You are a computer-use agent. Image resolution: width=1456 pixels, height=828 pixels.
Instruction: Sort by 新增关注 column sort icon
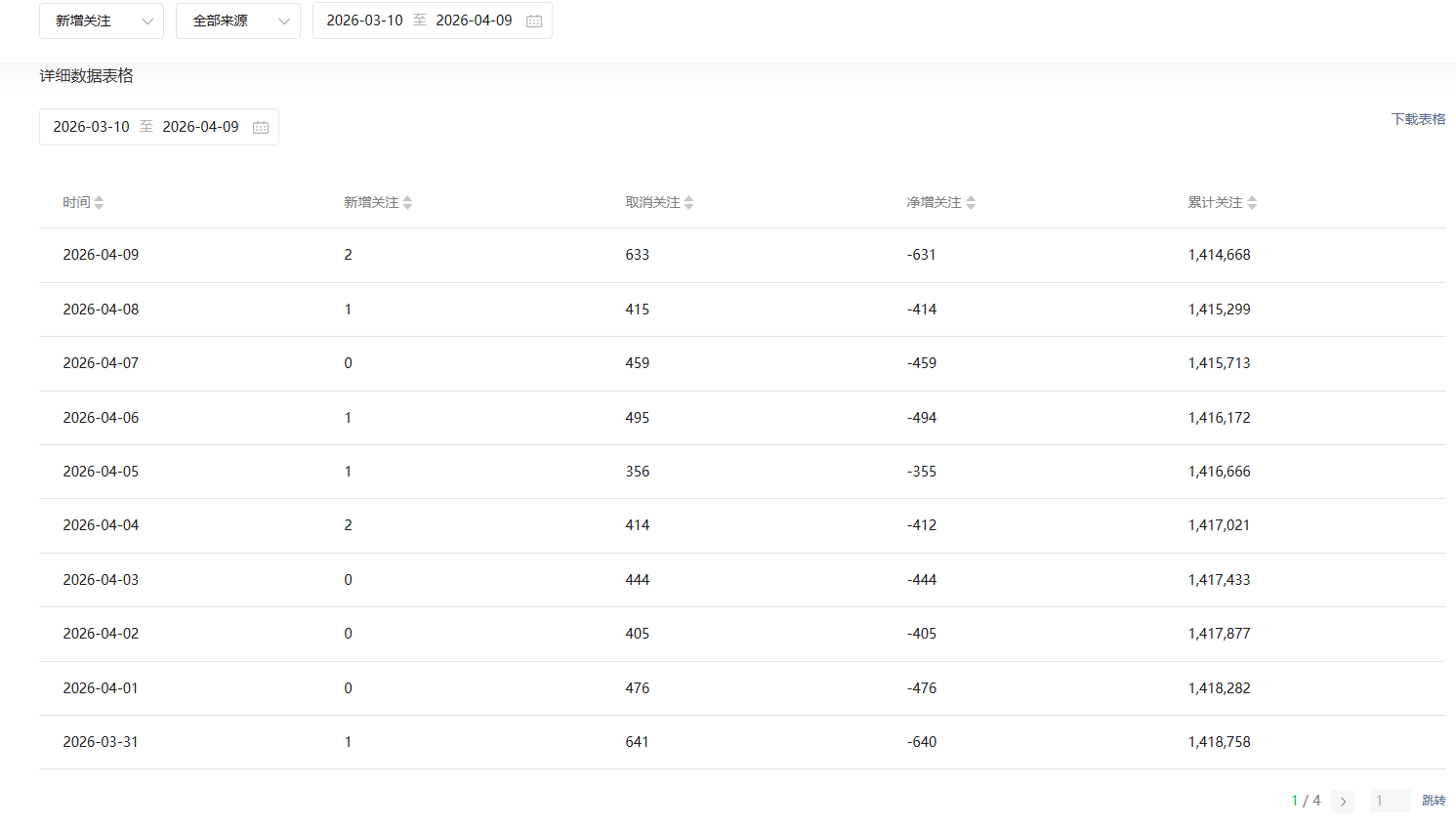[x=407, y=202]
